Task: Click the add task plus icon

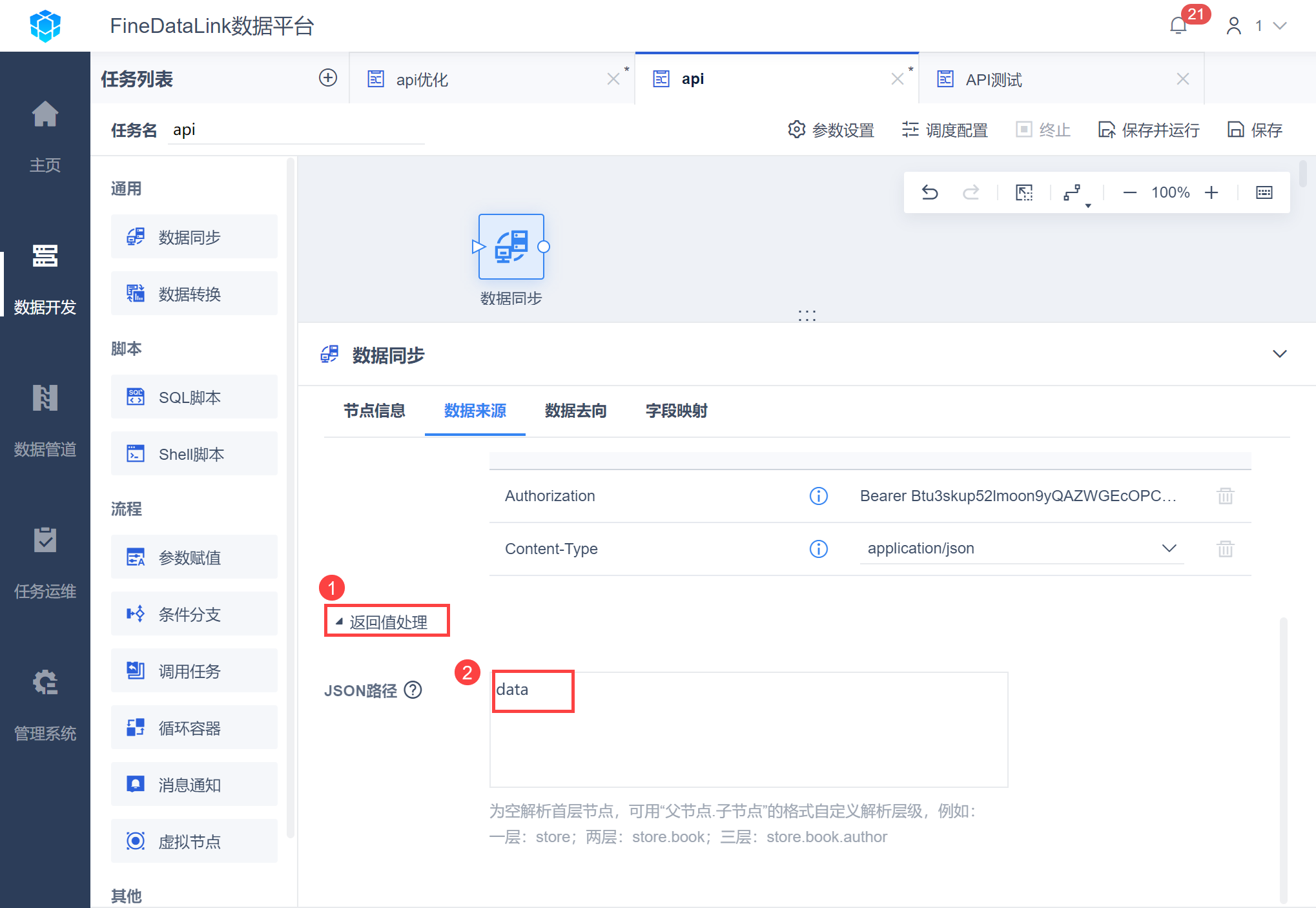Action: [328, 78]
